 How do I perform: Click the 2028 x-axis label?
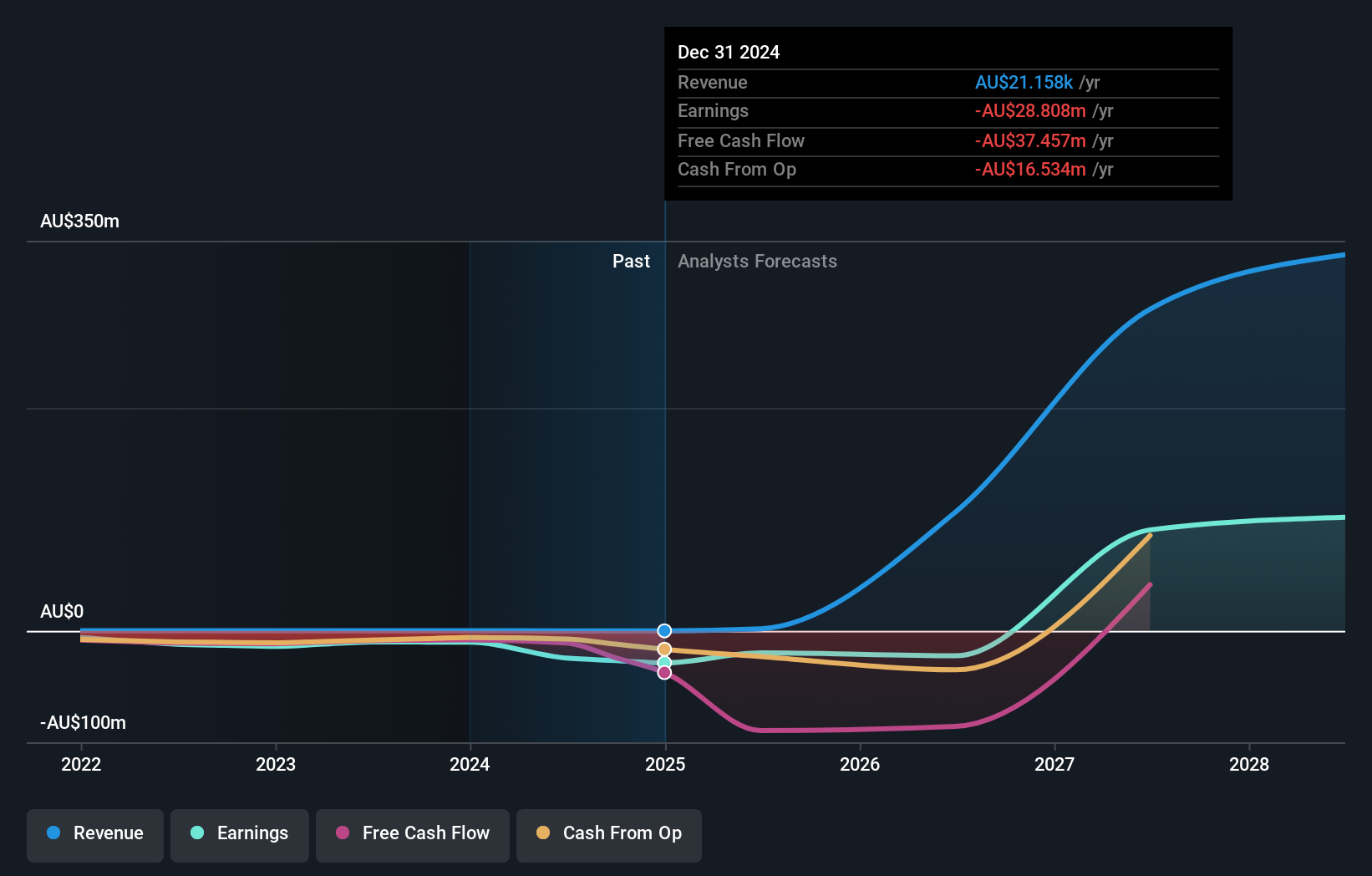[1249, 764]
